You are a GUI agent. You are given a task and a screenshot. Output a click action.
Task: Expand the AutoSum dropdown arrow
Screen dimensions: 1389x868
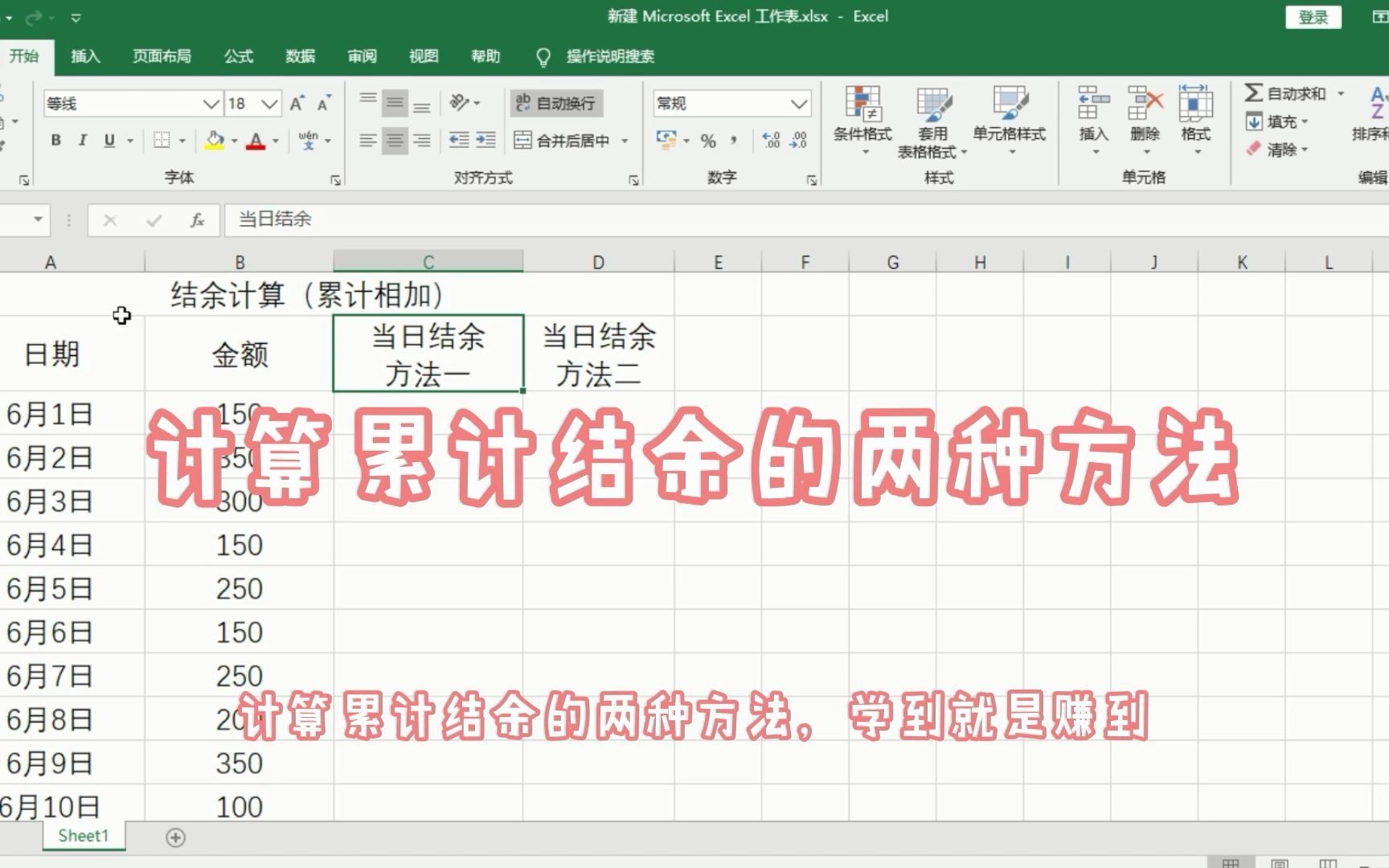coord(1341,94)
